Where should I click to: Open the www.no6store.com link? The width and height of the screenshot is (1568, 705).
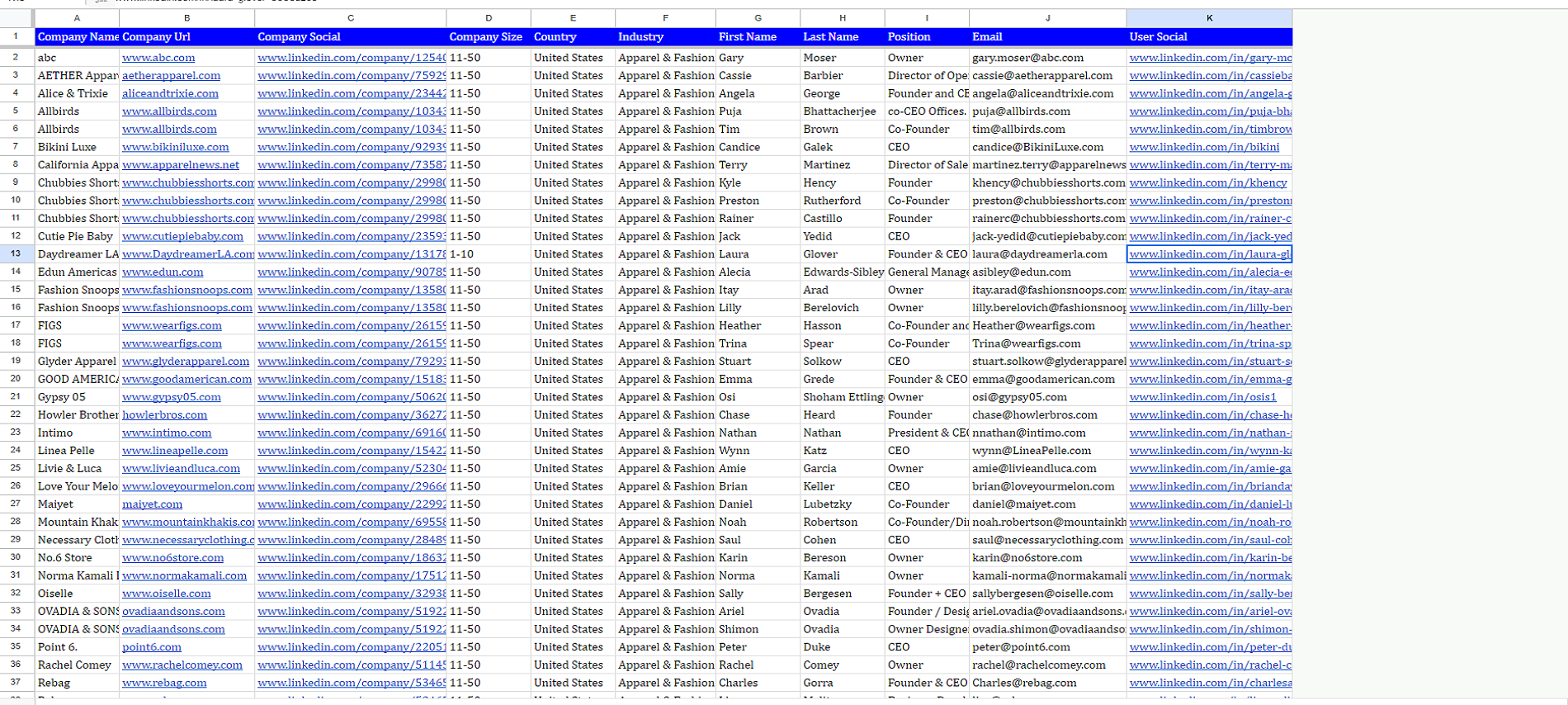172,558
